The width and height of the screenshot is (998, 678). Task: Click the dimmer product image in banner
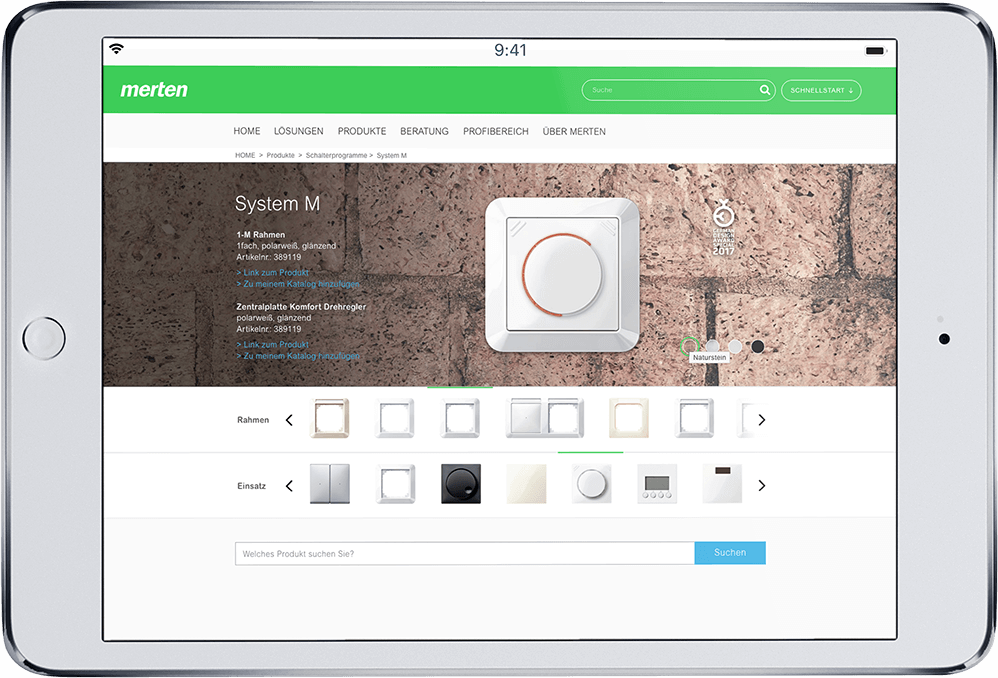tap(562, 274)
